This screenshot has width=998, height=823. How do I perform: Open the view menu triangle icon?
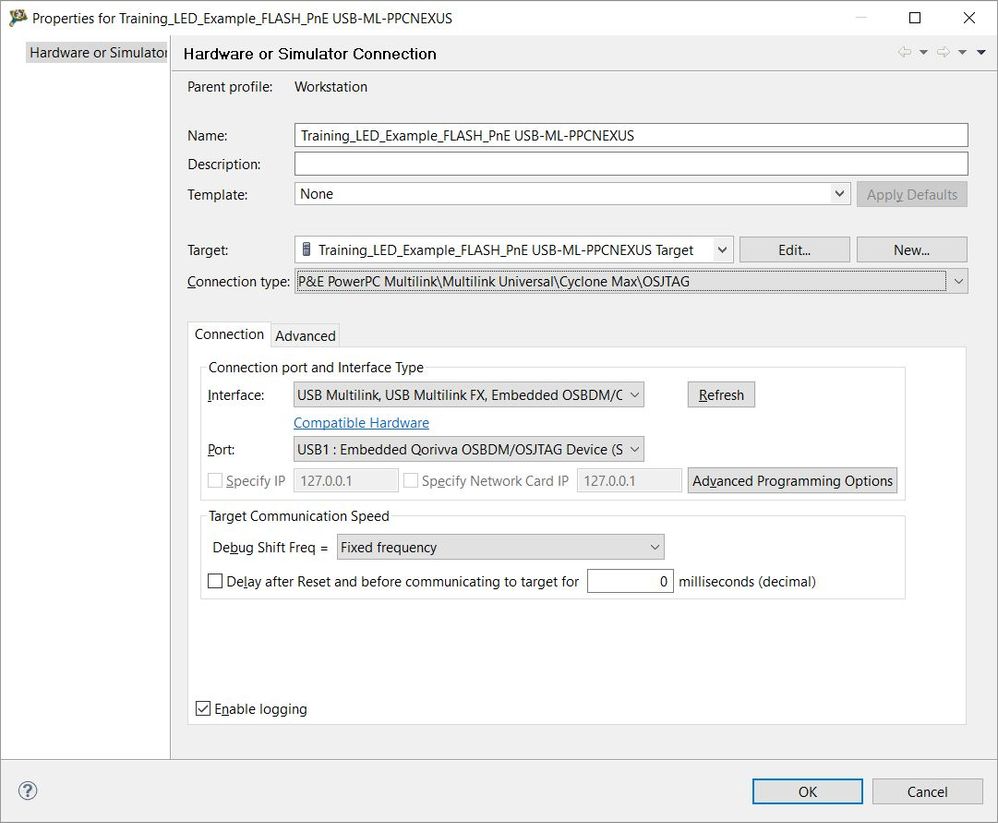coord(982,53)
